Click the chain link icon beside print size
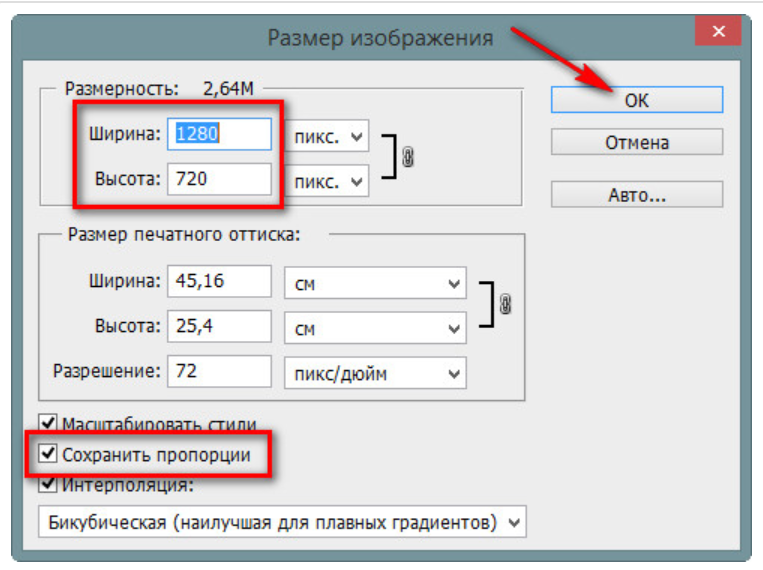 pyautogui.click(x=505, y=304)
